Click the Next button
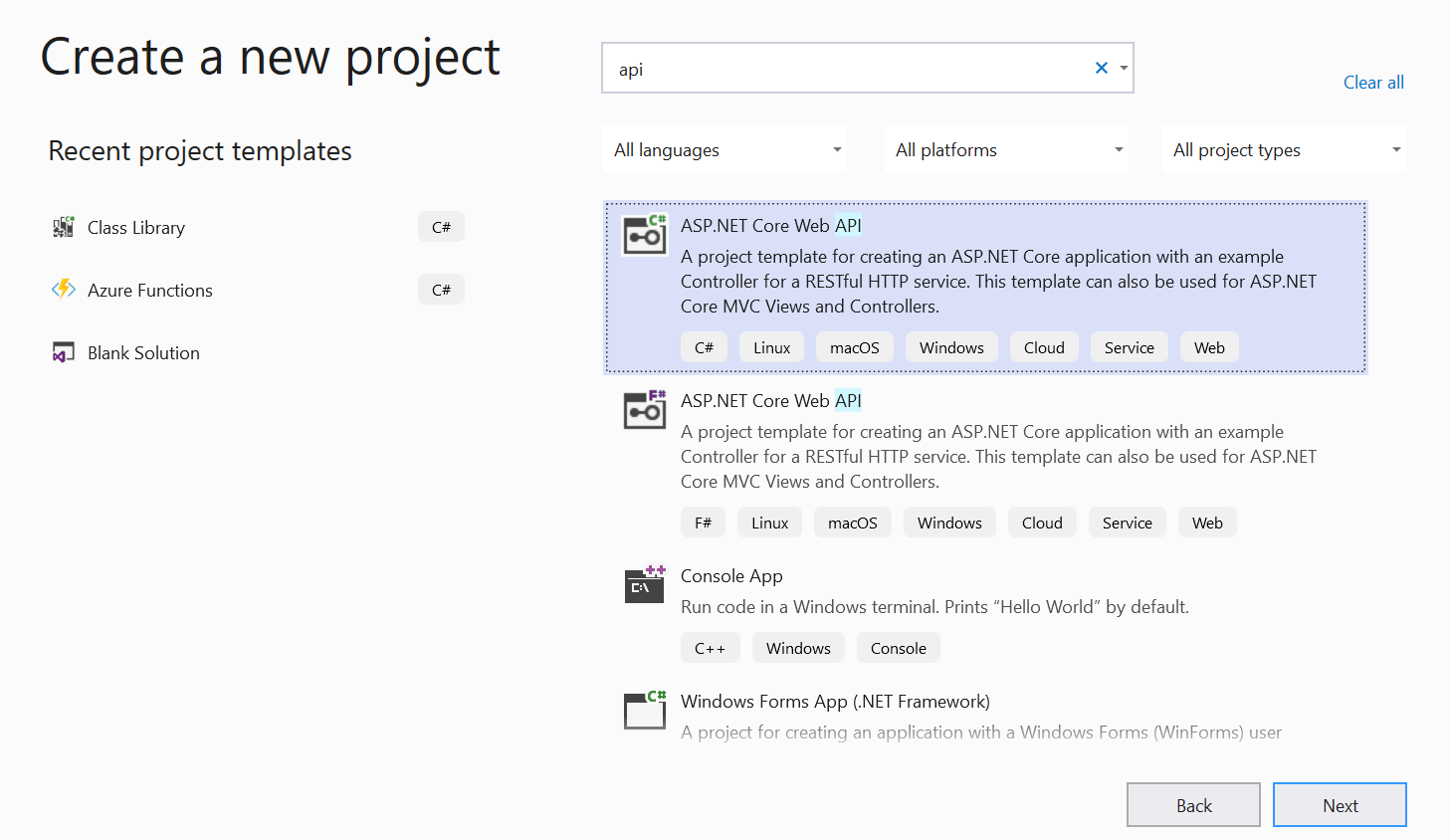Viewport: 1449px width, 840px height. [x=1340, y=805]
